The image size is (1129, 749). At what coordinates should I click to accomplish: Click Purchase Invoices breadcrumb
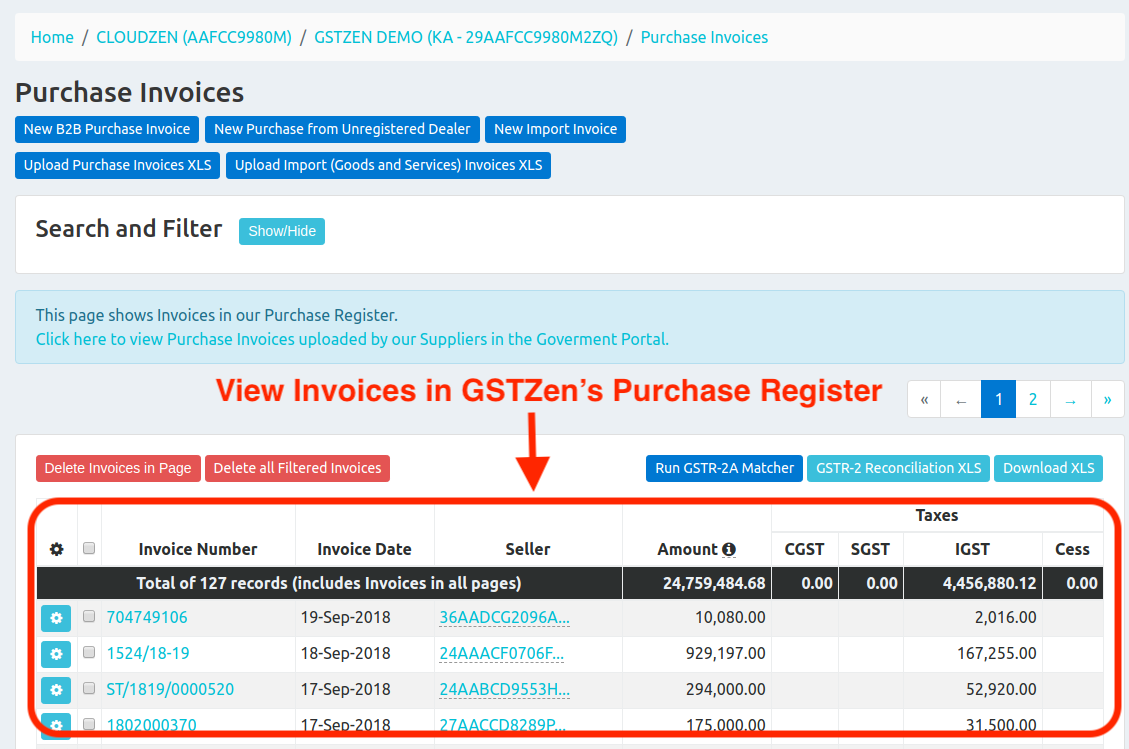[704, 37]
